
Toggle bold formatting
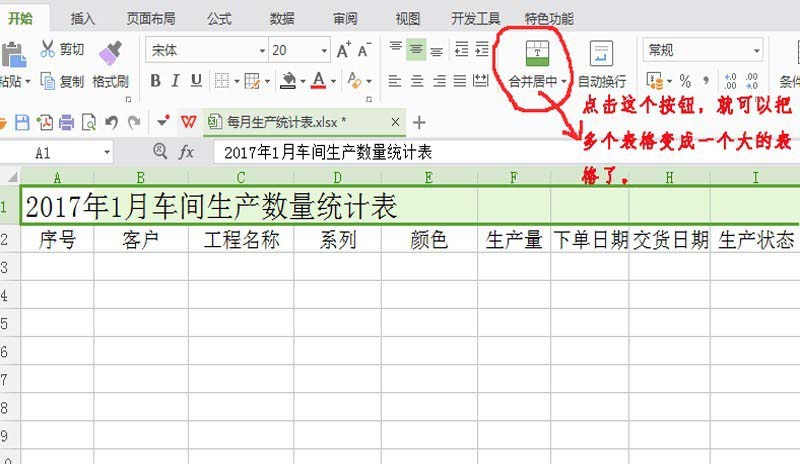pos(156,81)
